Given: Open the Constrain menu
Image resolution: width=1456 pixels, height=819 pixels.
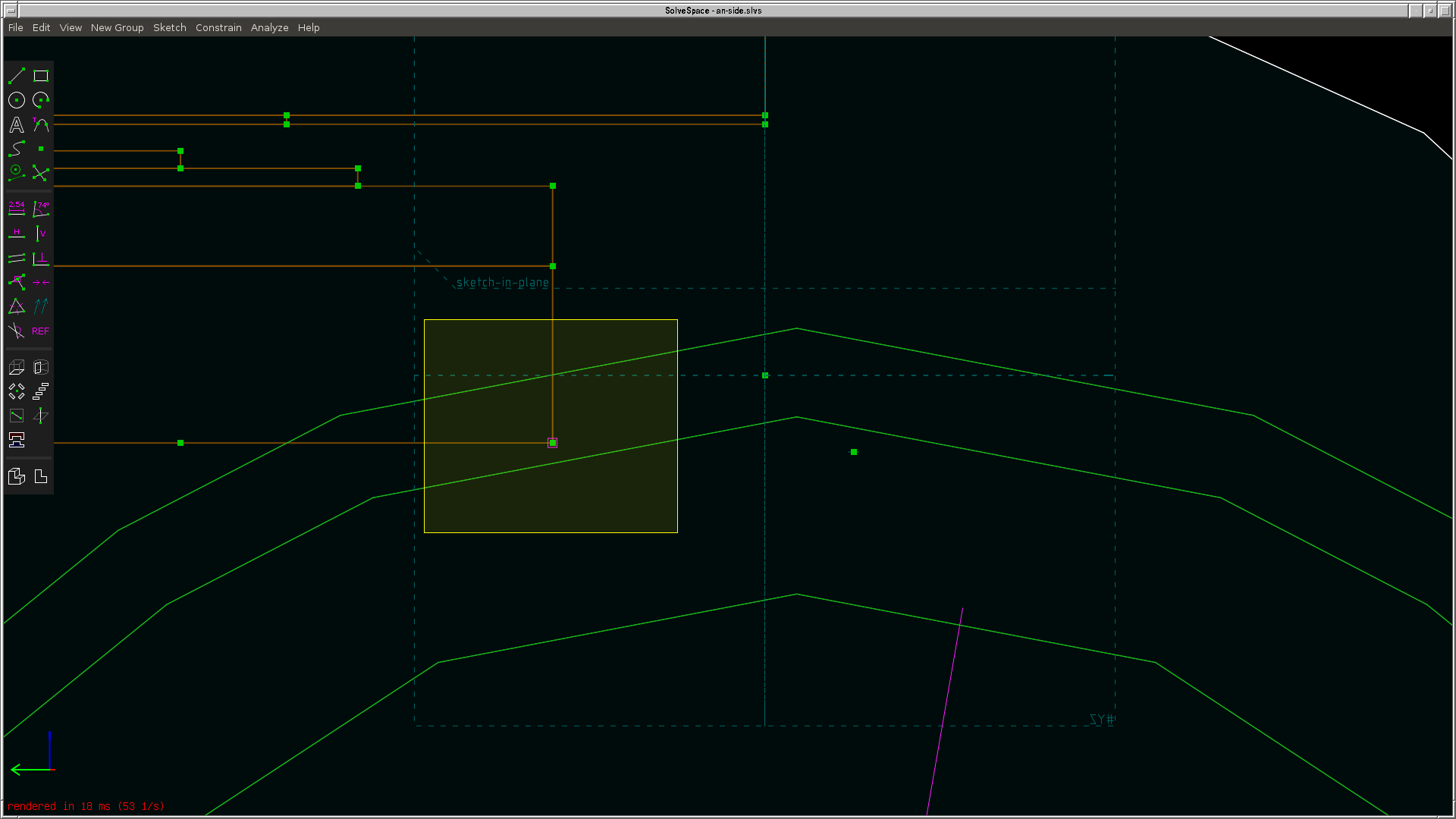Looking at the screenshot, I should coord(218,27).
